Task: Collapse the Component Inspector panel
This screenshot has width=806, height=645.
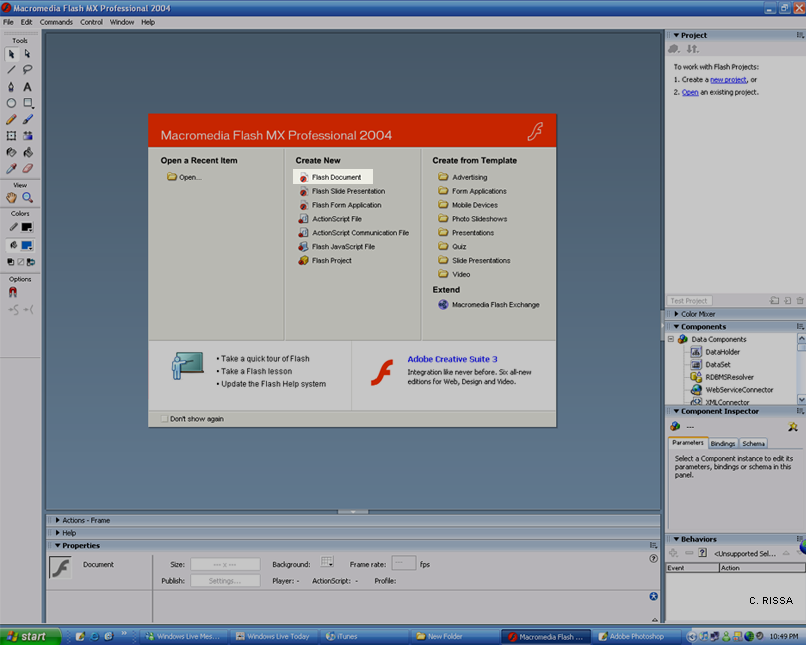Action: [676, 412]
